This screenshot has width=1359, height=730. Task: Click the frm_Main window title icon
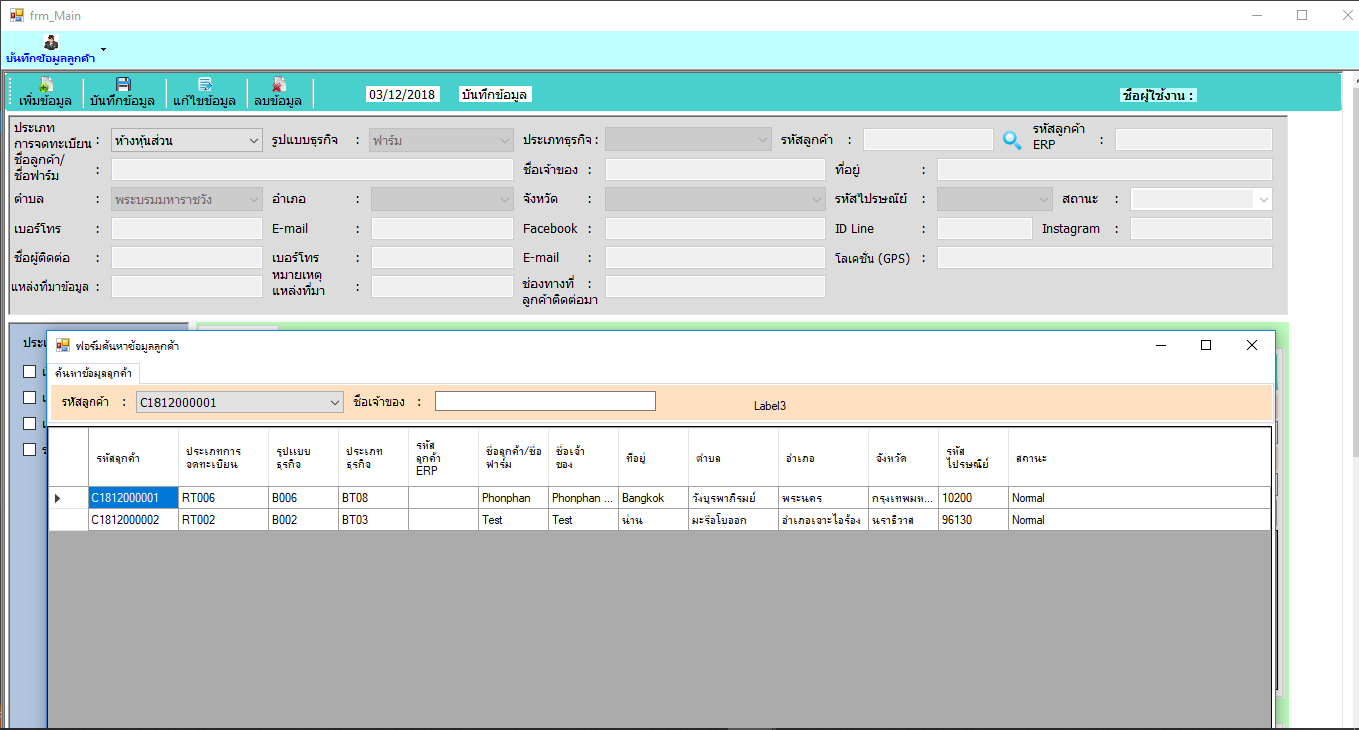pyautogui.click(x=17, y=15)
